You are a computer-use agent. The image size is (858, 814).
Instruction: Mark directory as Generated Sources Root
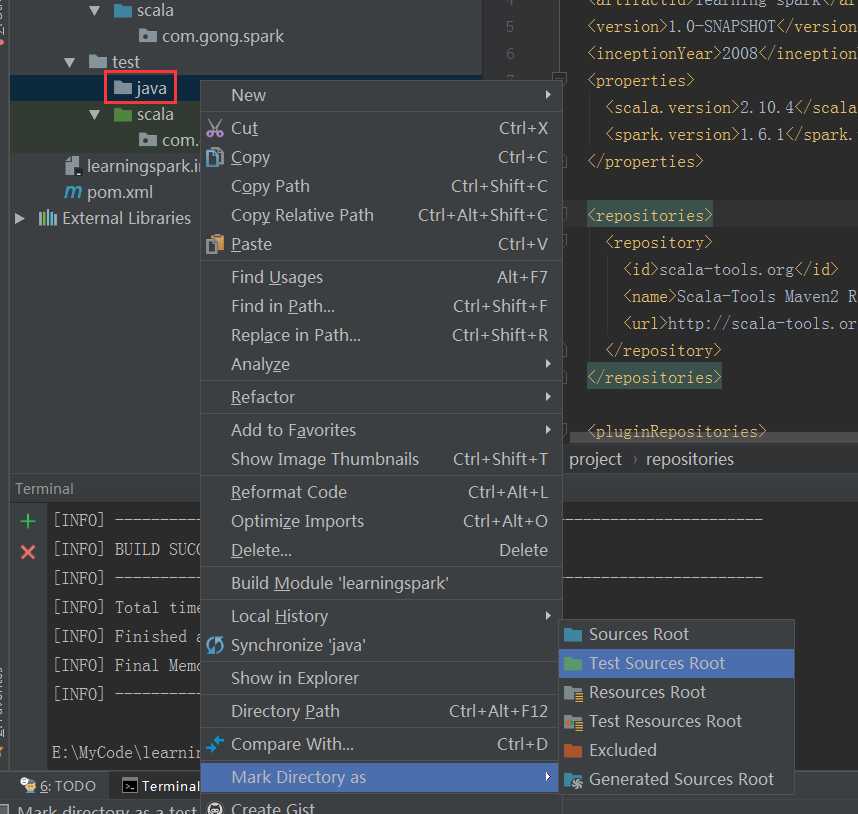(x=676, y=780)
